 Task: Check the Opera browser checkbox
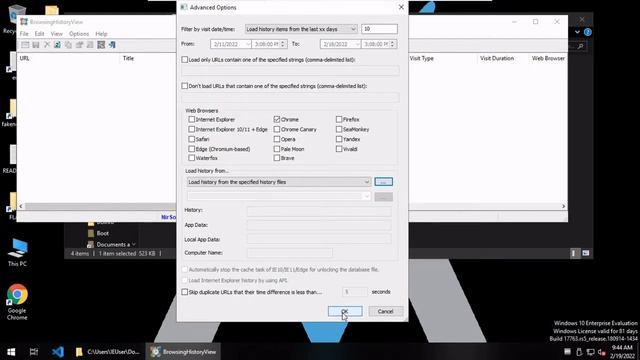(277, 139)
